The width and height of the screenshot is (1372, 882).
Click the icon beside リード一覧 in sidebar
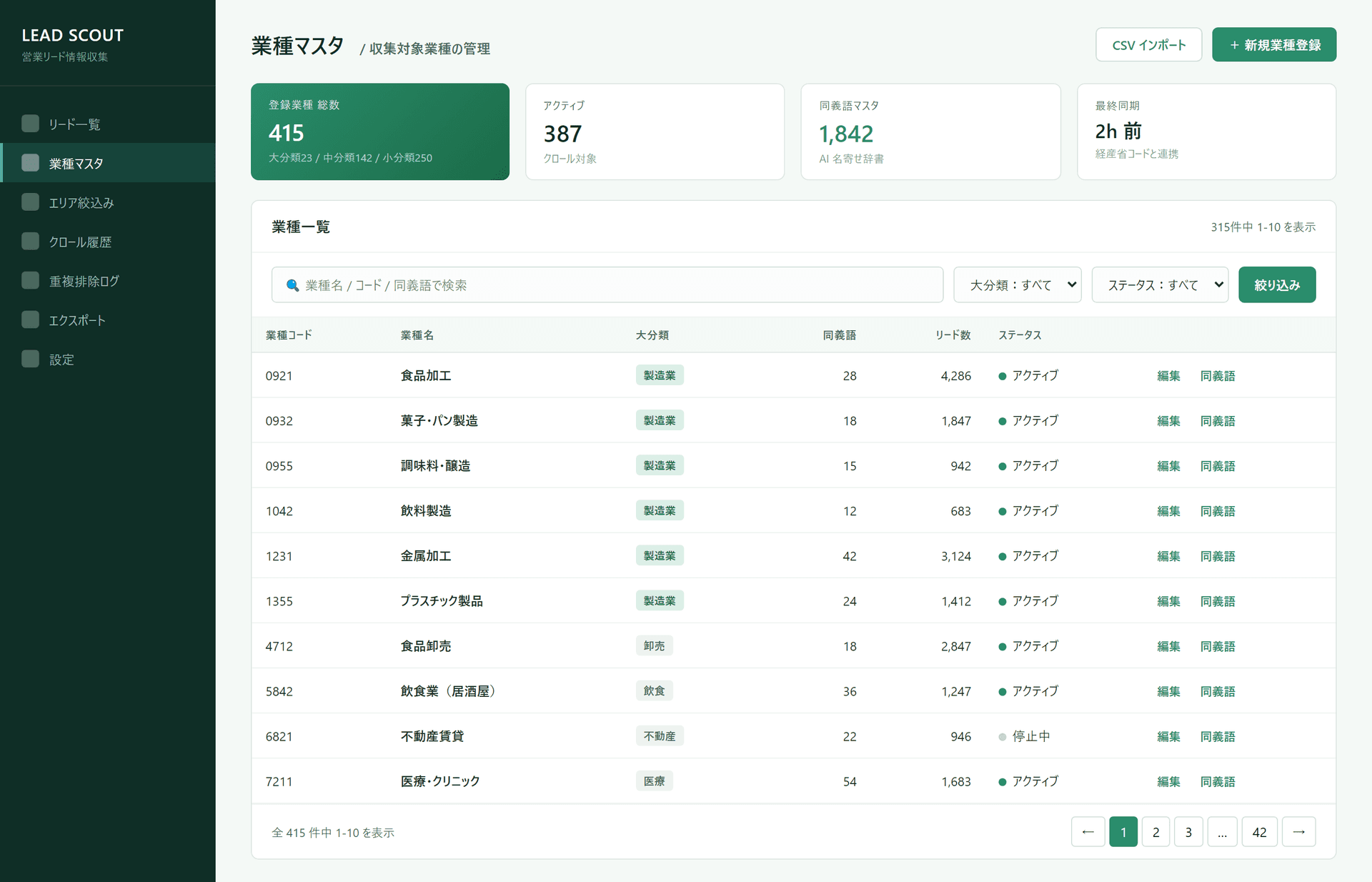coord(30,124)
